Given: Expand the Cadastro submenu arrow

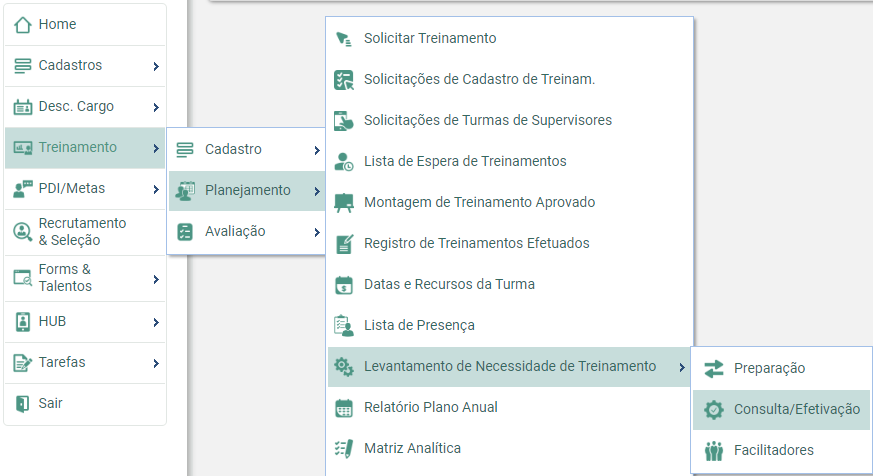Looking at the screenshot, I should 317,150.
